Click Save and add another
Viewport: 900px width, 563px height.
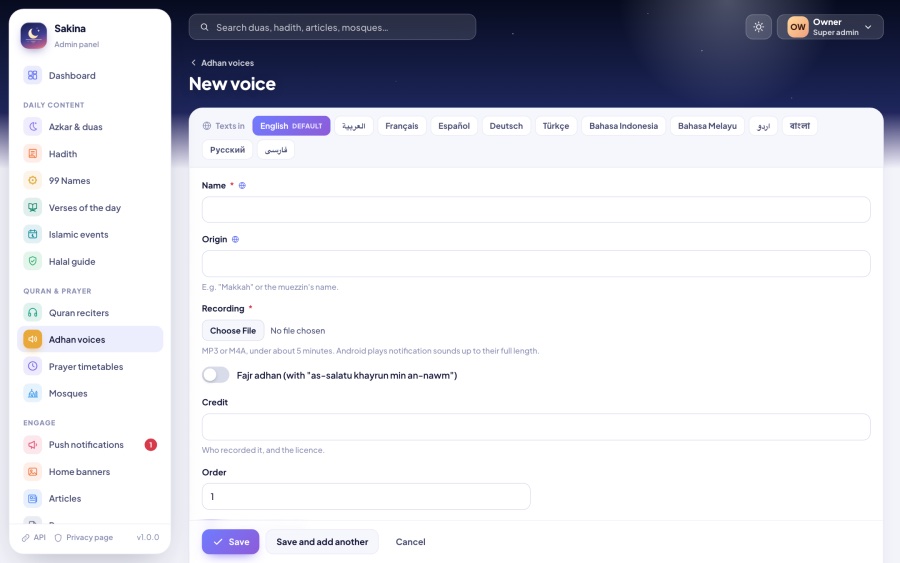click(322, 541)
